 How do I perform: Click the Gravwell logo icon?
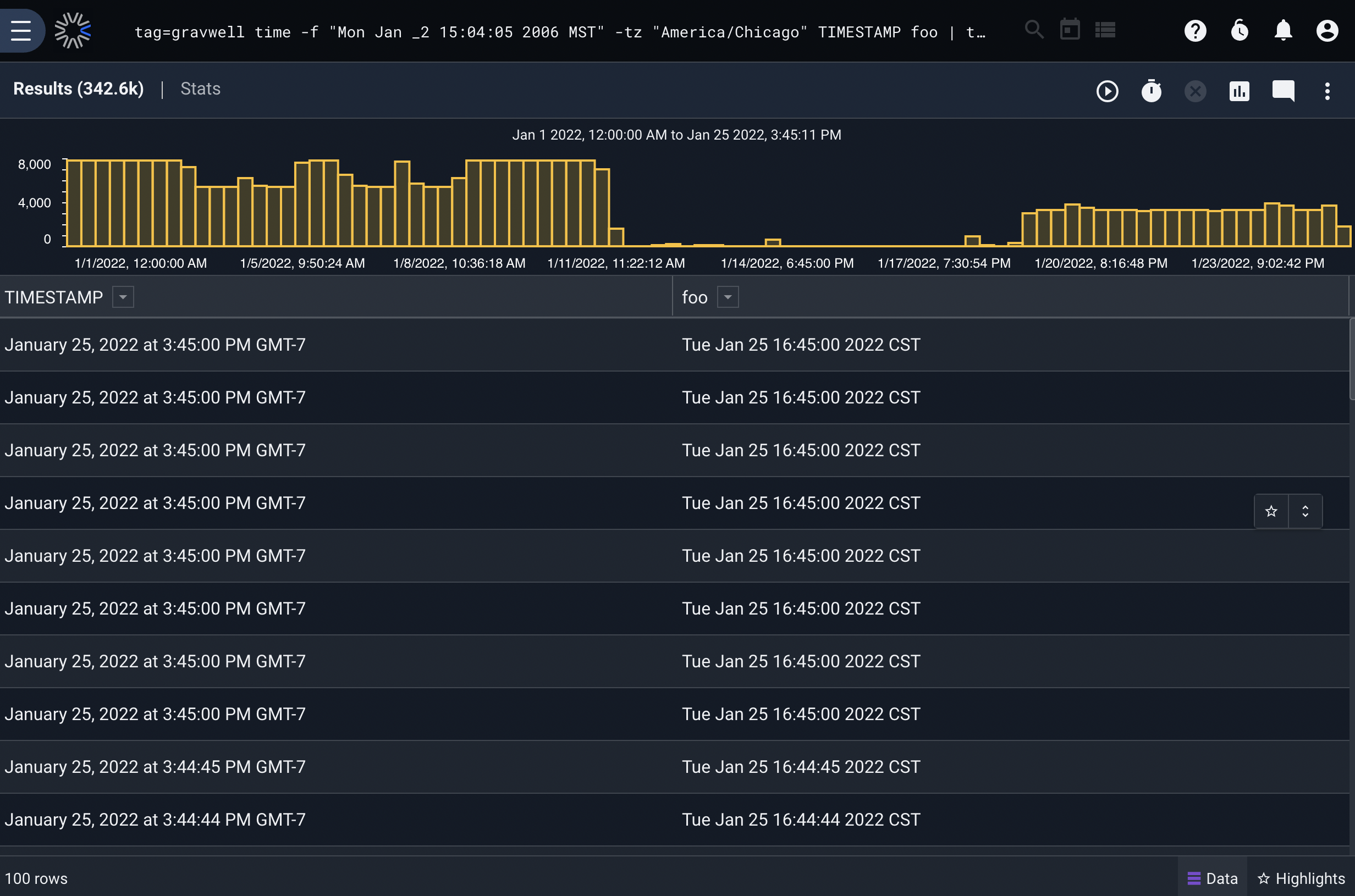tap(73, 30)
